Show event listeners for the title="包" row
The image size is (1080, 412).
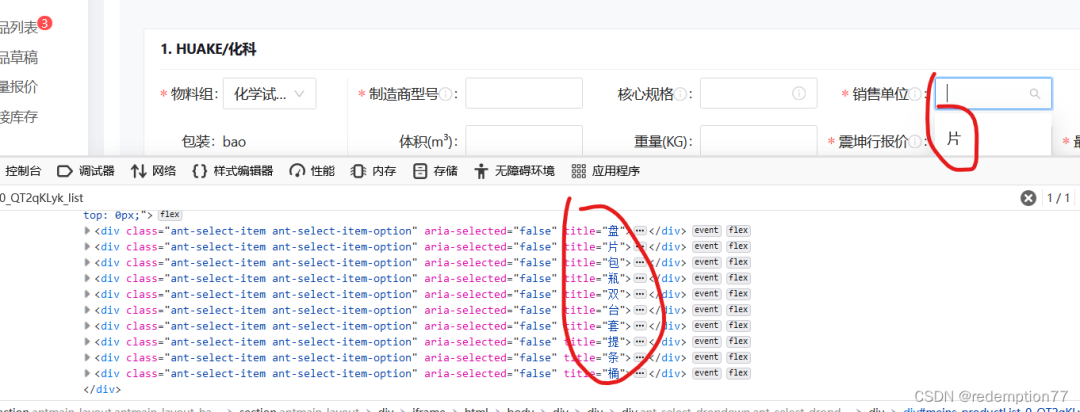point(707,262)
